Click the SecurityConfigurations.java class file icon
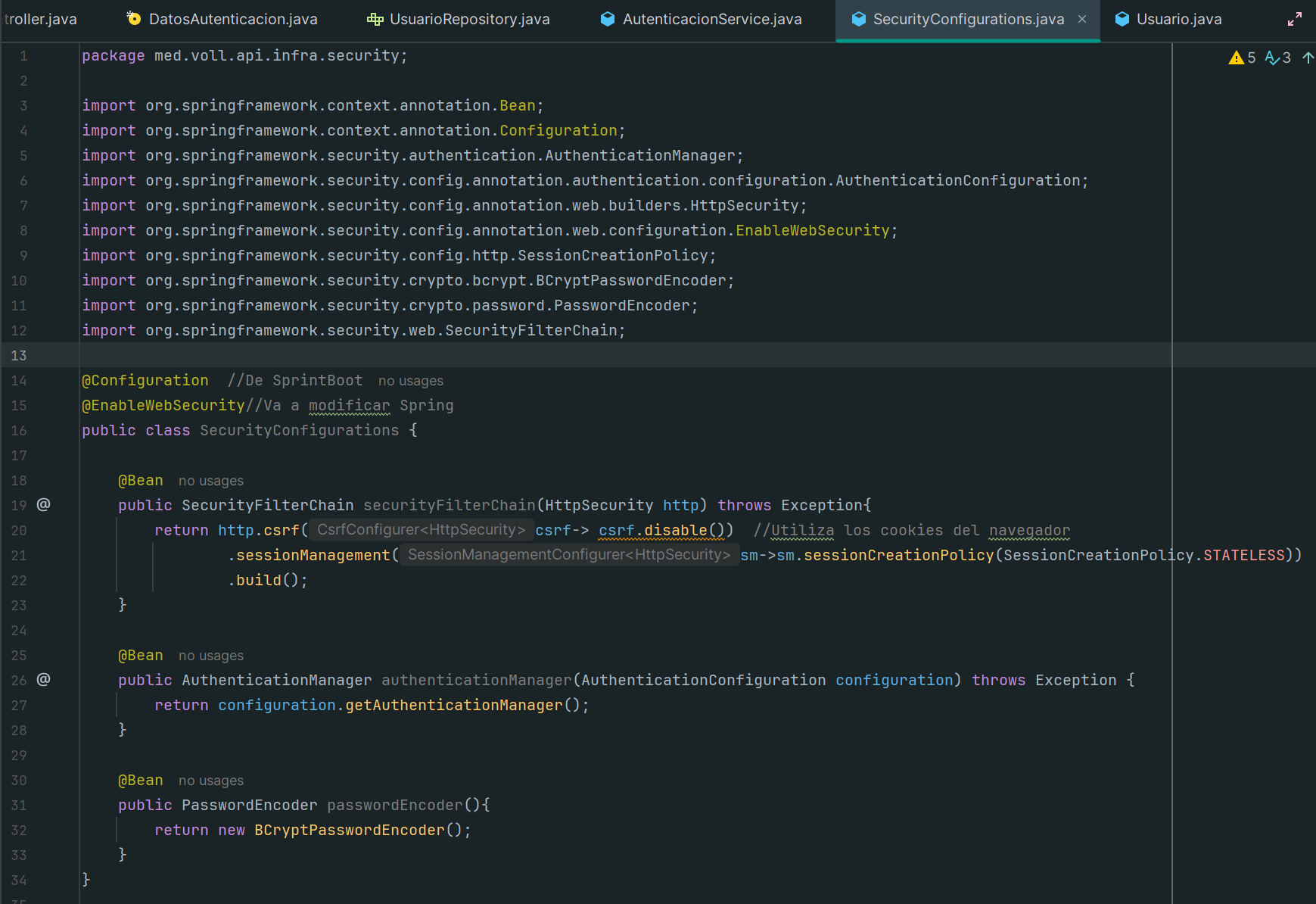The width and height of the screenshot is (1316, 904). coord(858,19)
